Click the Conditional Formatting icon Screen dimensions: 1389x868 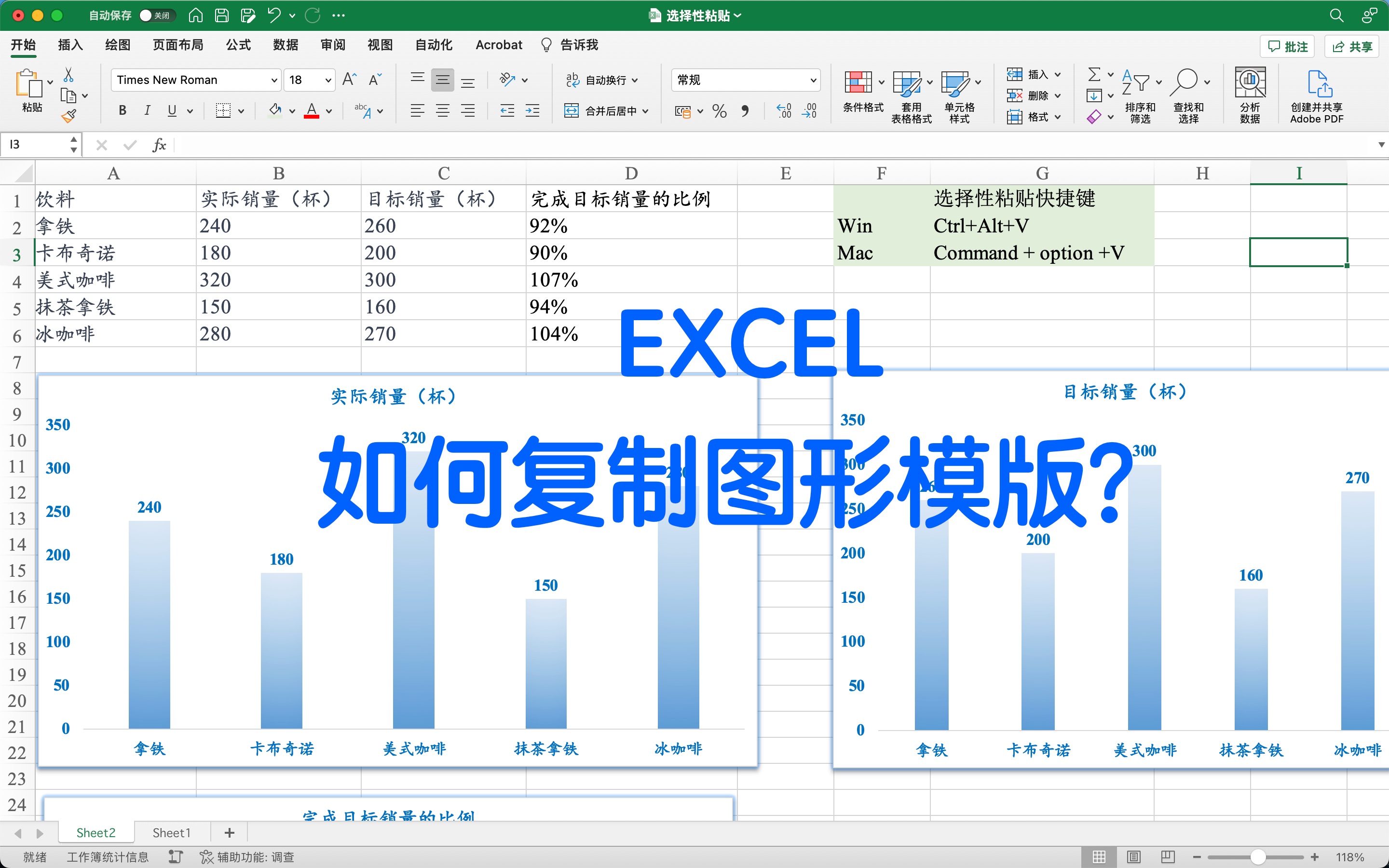tap(858, 82)
